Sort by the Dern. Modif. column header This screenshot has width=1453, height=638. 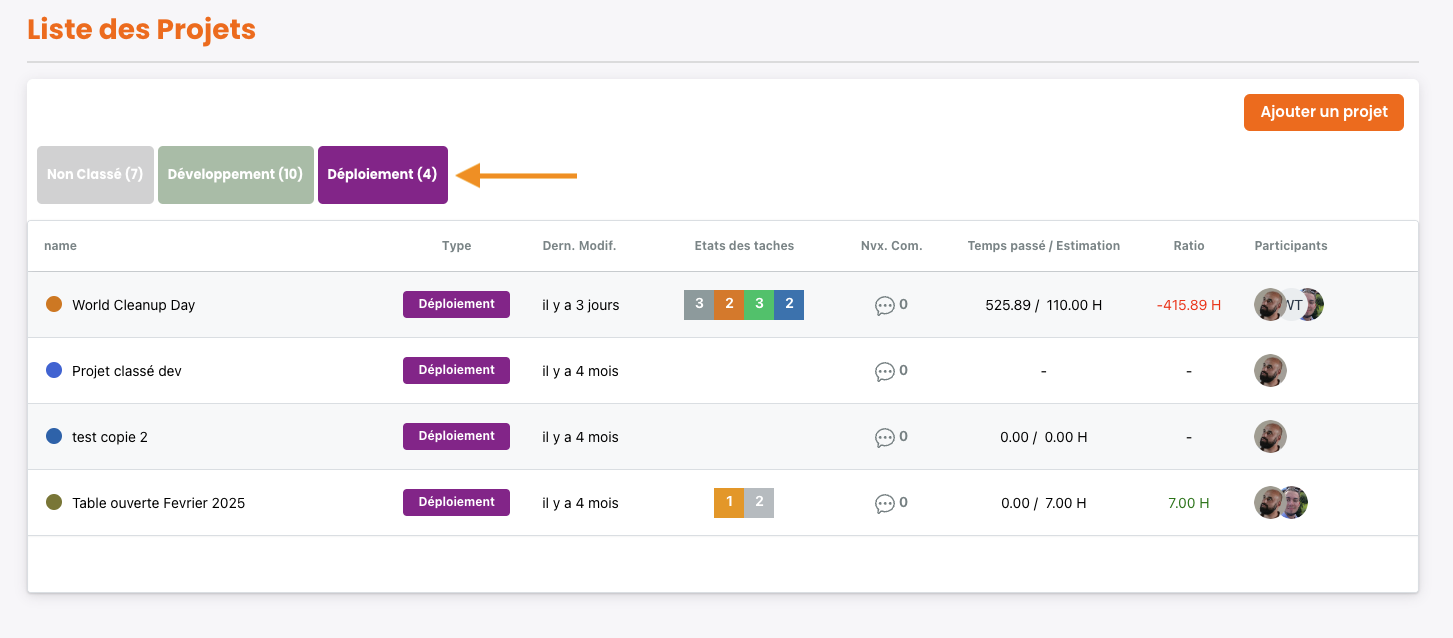pyautogui.click(x=579, y=246)
